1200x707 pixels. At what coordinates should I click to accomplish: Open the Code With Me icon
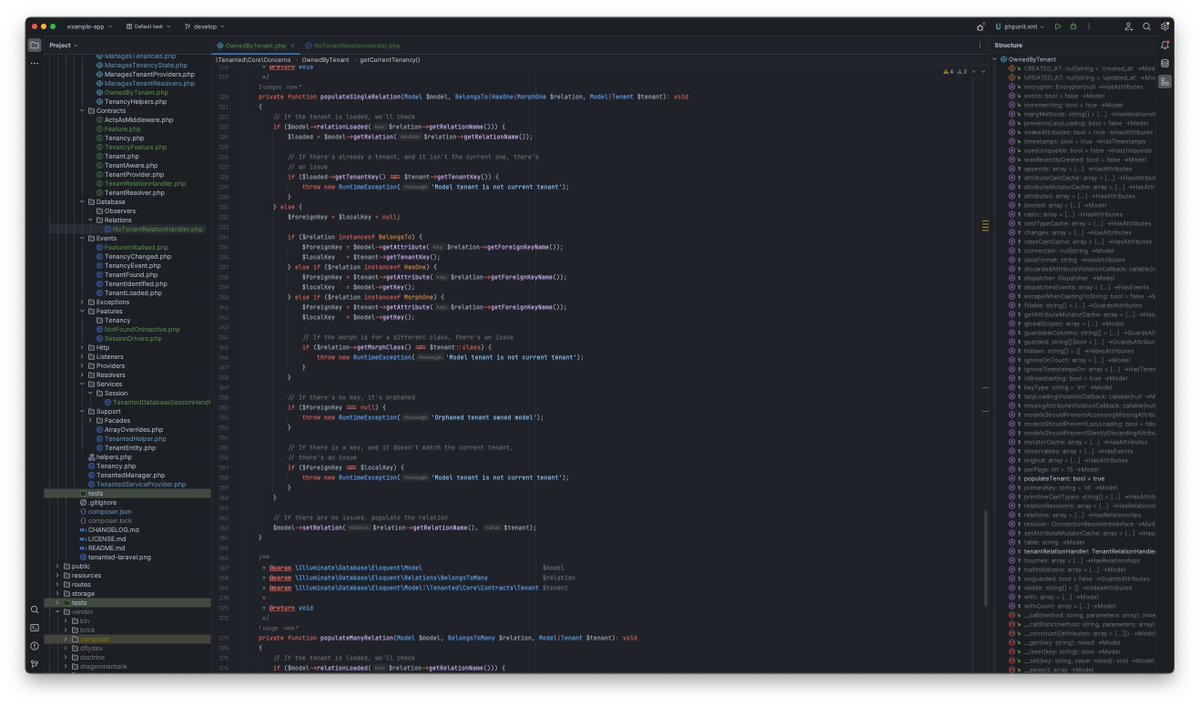[1129, 27]
